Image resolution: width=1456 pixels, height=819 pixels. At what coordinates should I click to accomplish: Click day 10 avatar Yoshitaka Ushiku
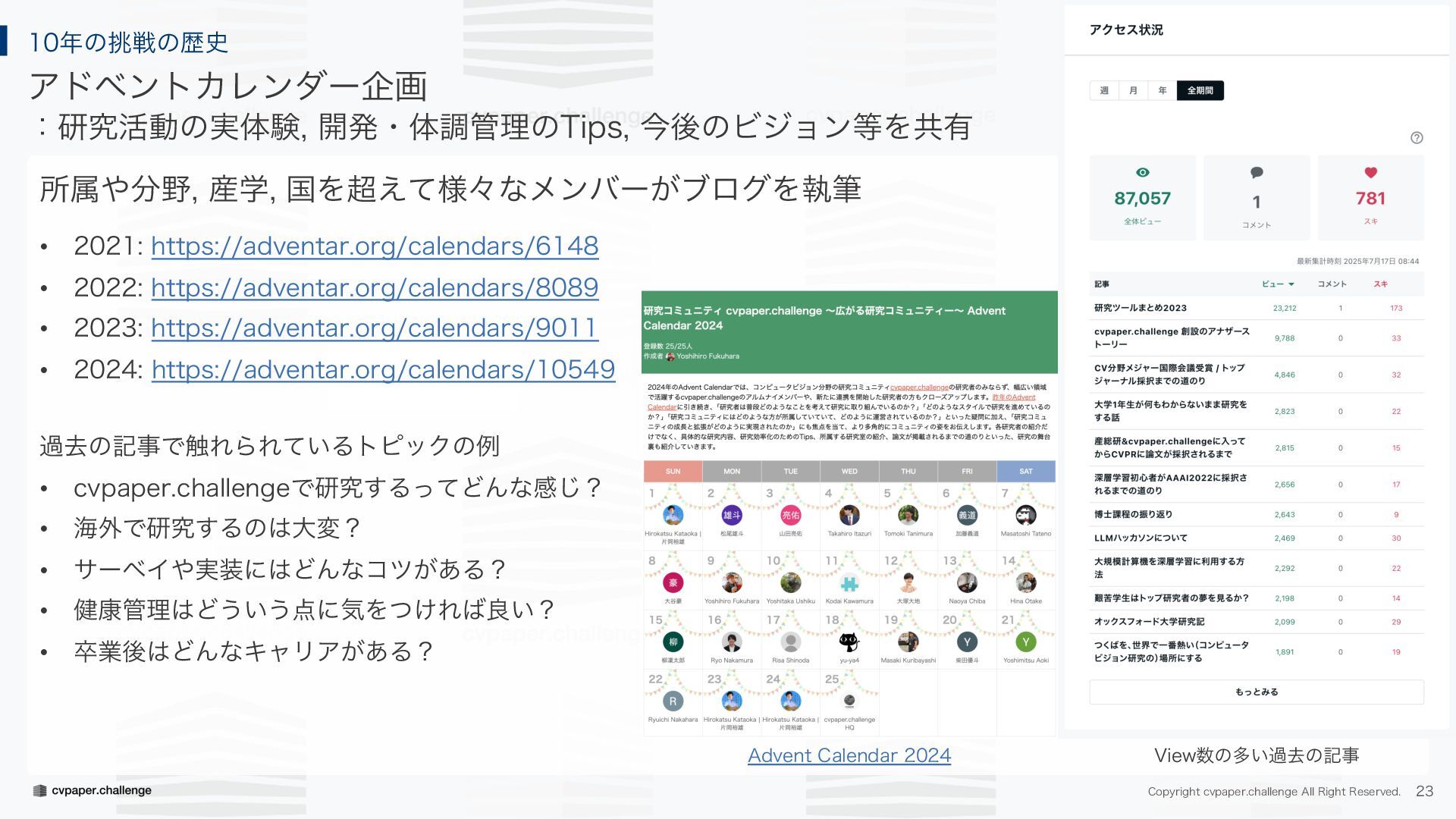tap(790, 582)
